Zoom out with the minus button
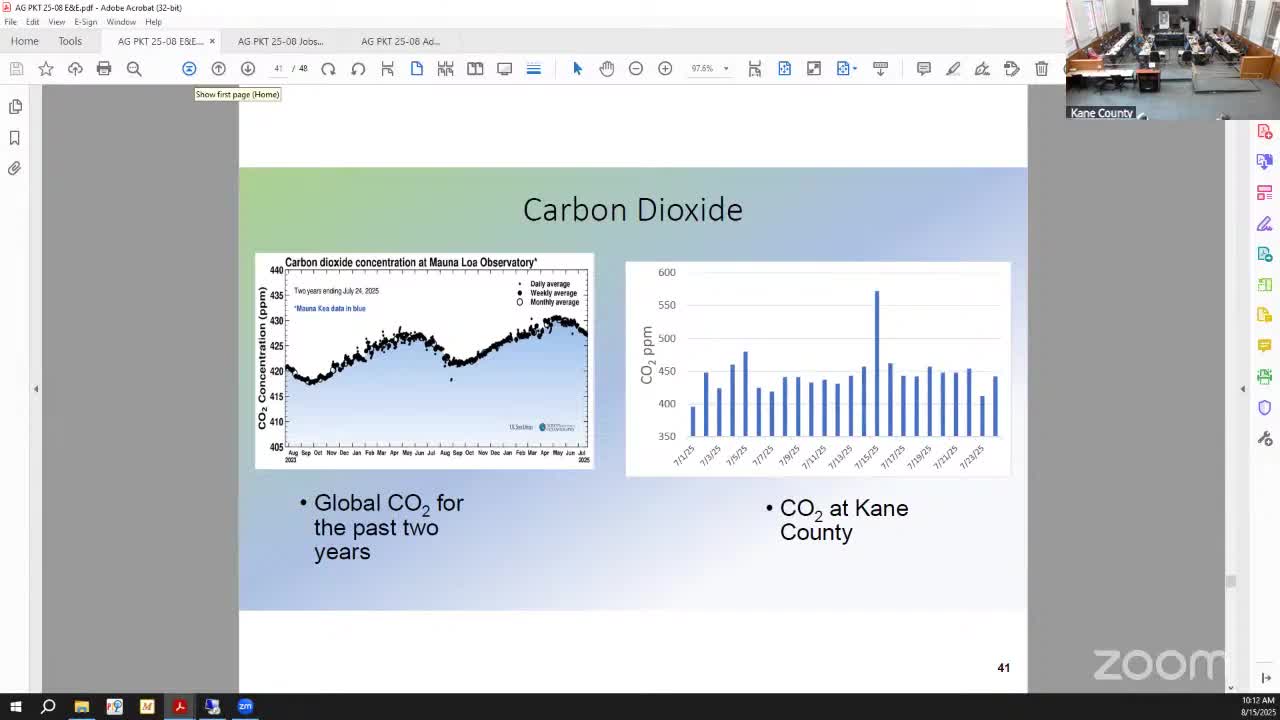1280x720 pixels. [636, 68]
